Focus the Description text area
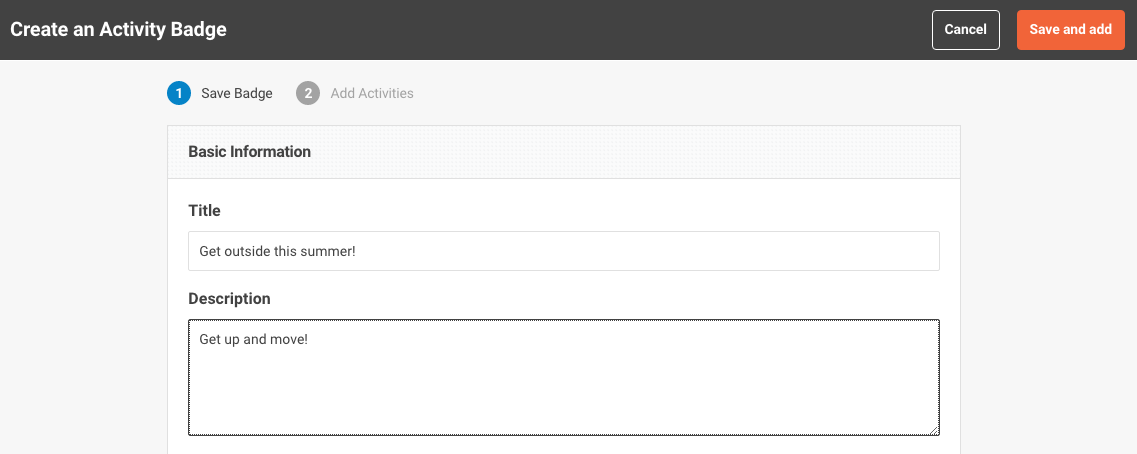This screenshot has width=1137, height=454. point(563,377)
